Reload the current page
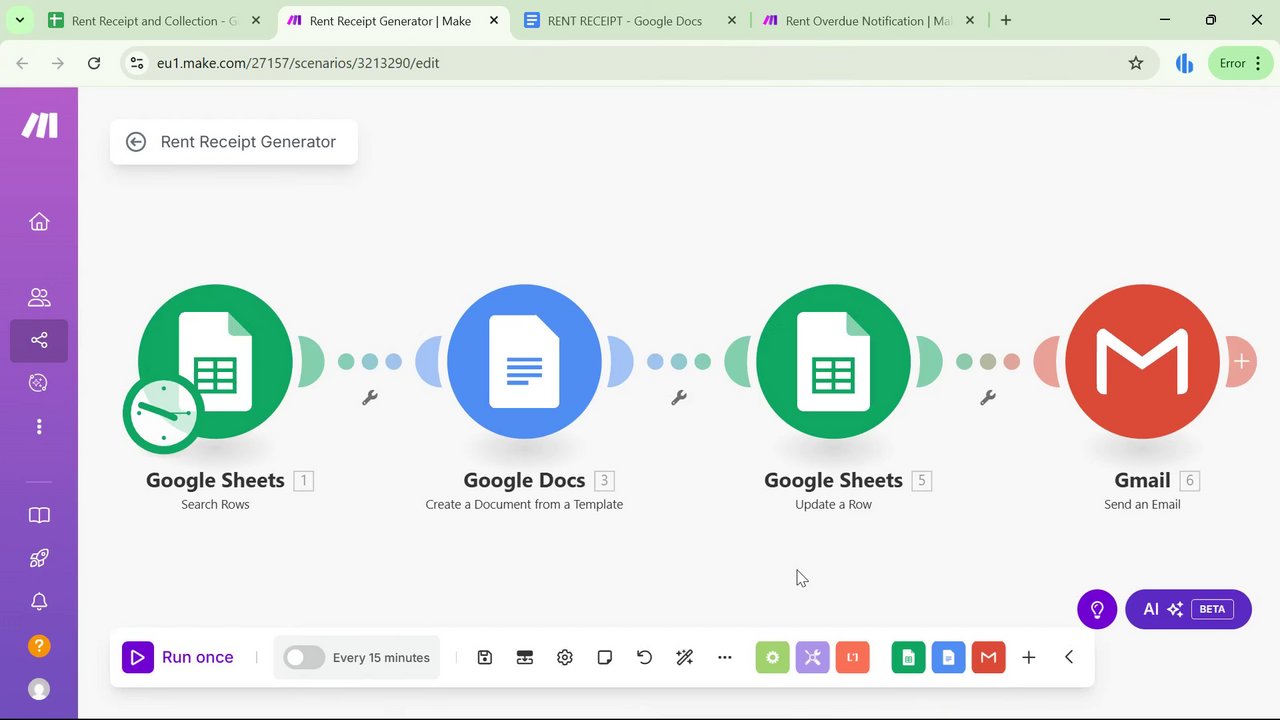1280x720 pixels. point(94,63)
